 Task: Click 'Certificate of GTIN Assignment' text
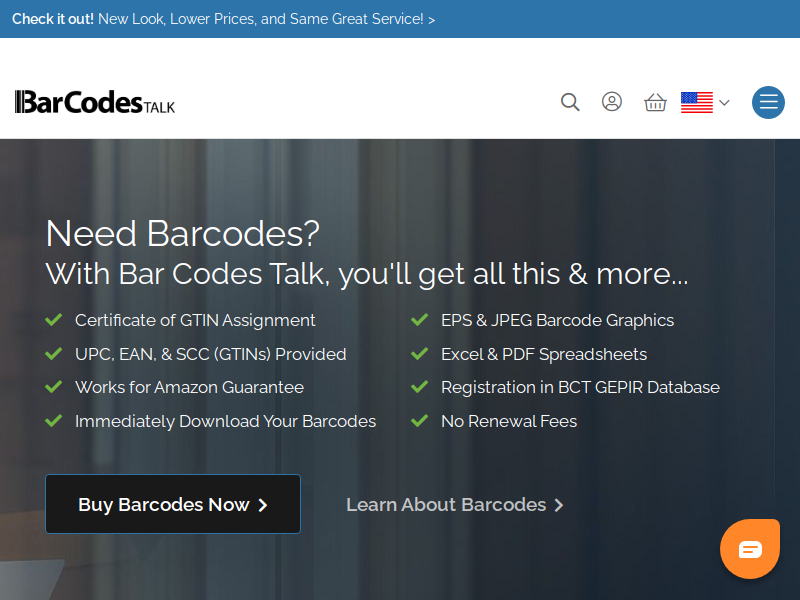195,320
